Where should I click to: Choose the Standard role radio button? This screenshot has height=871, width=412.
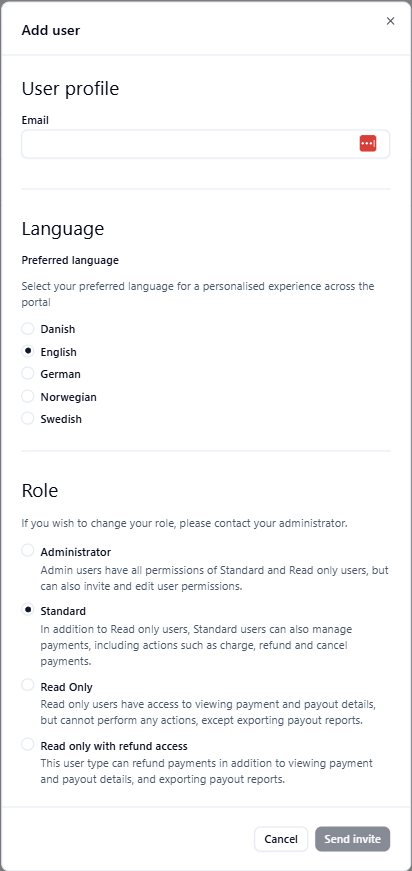pos(28,610)
